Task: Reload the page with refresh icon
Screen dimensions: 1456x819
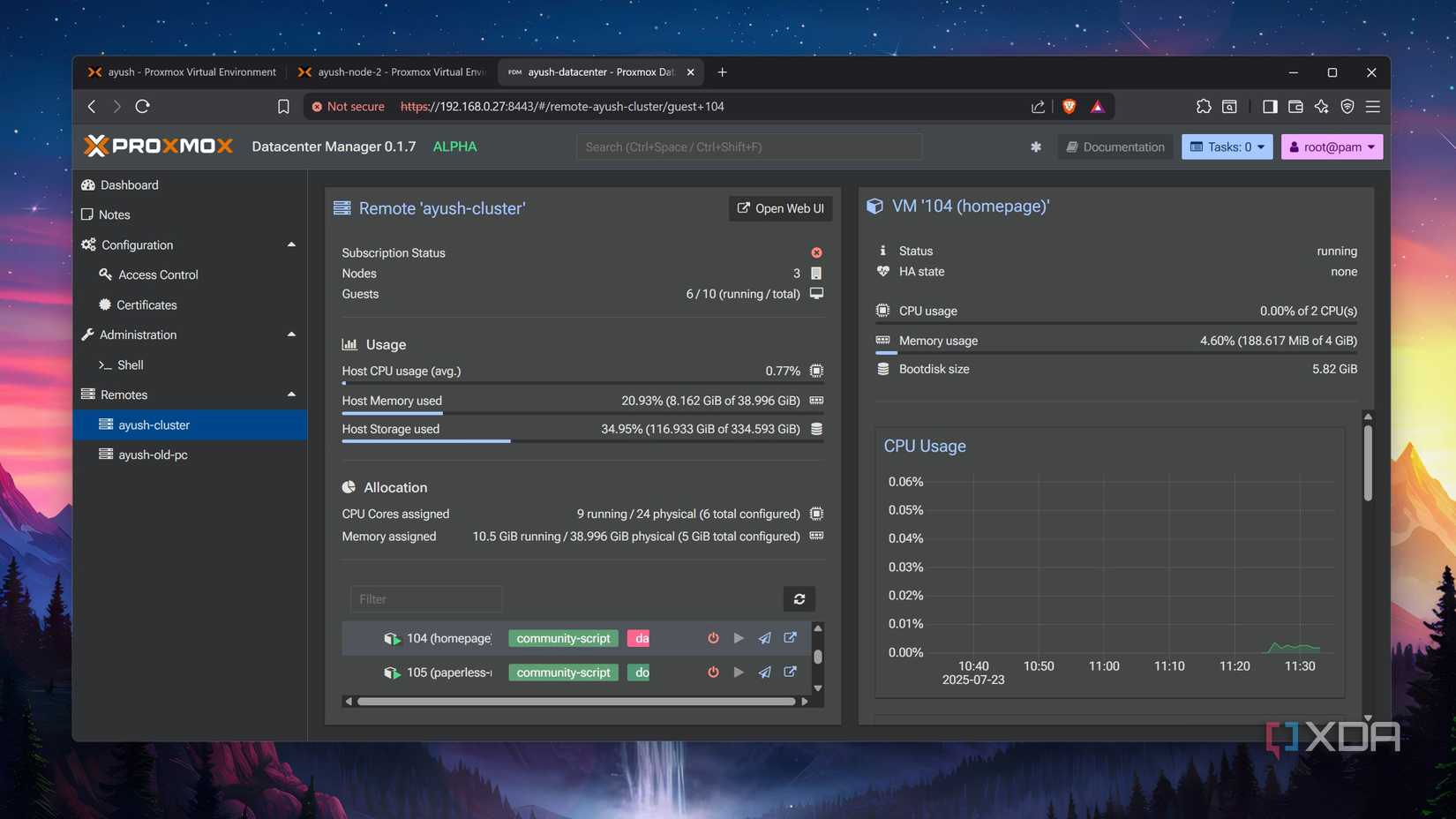Action: tap(142, 106)
